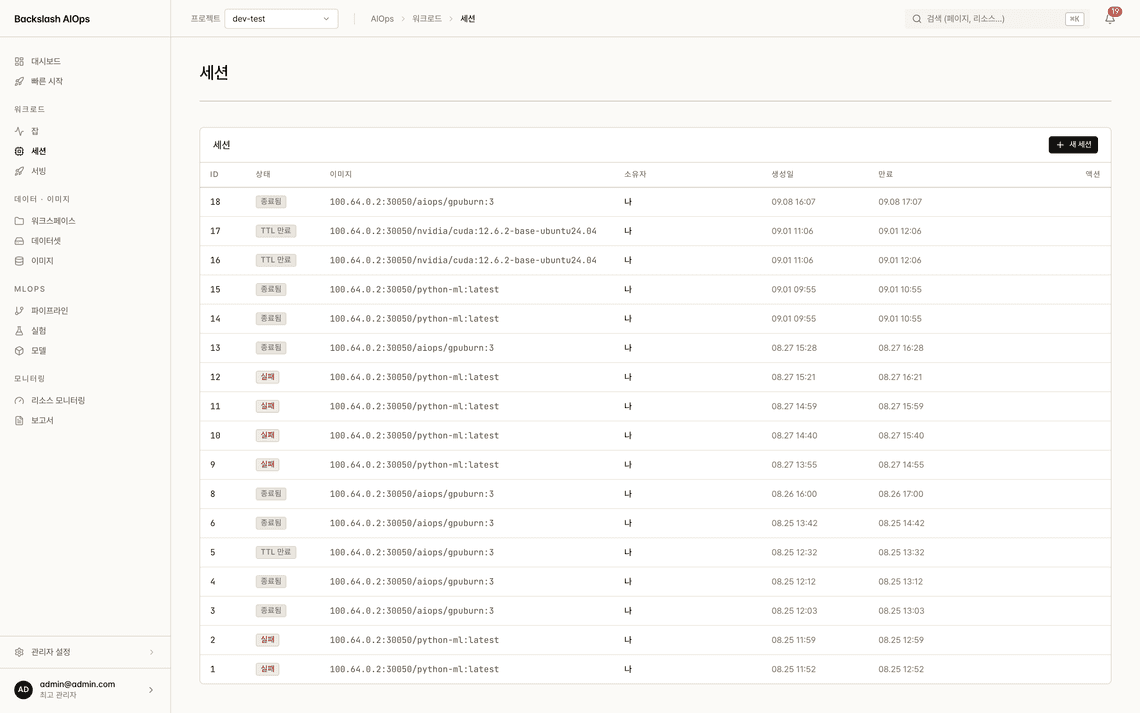Screen dimensions: 1140x713
Task: Click the 생성일 column header
Action: click(x=782, y=174)
